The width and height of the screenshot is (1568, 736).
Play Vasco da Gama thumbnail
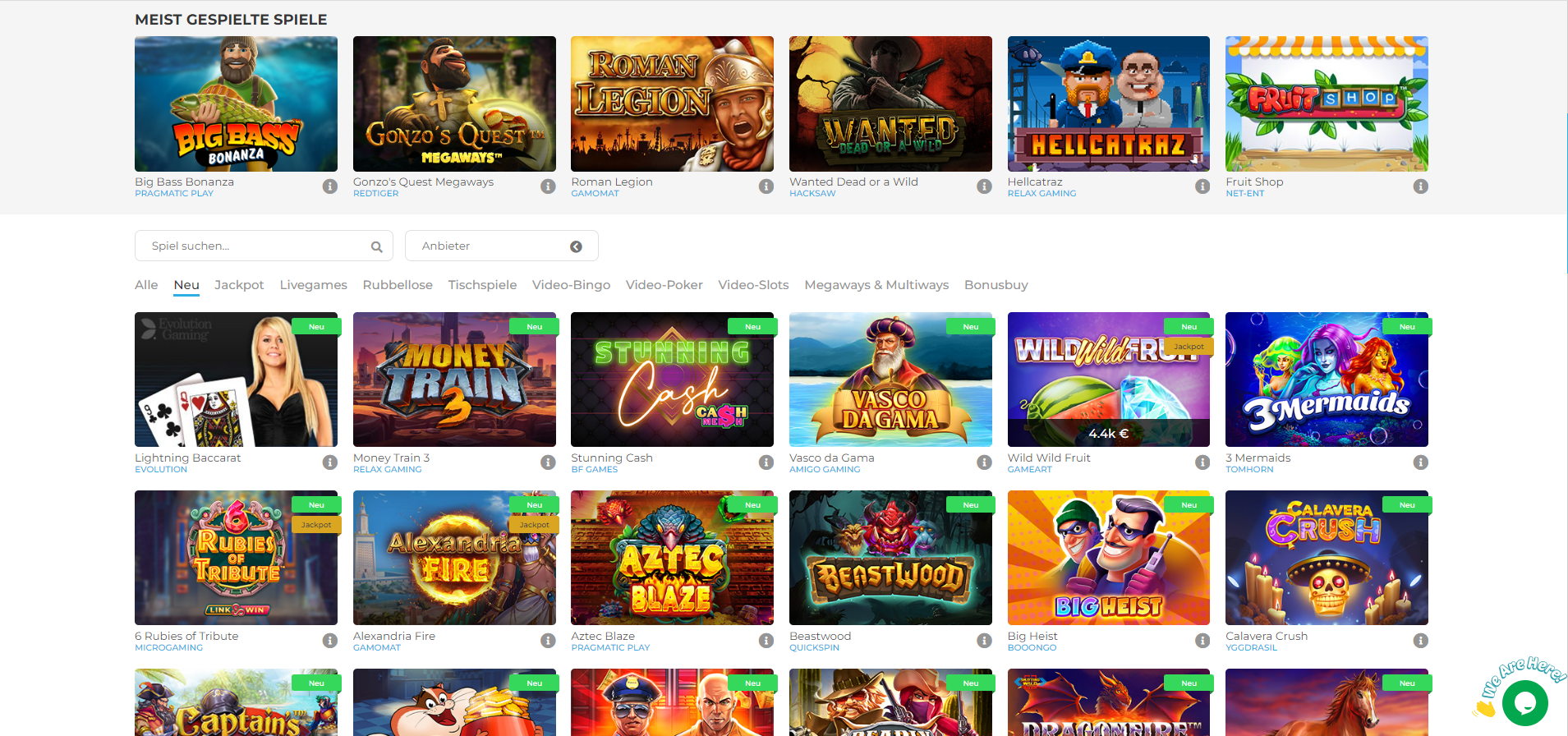coord(890,379)
